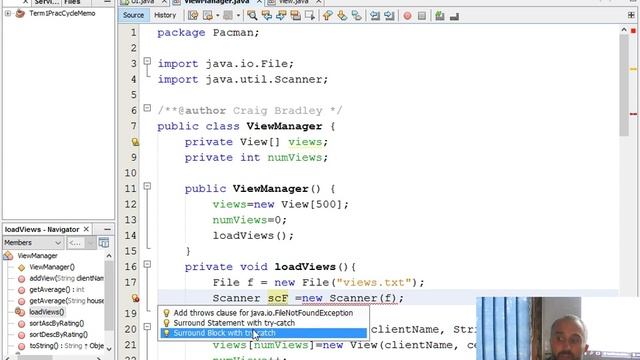Image resolution: width=640 pixels, height=360 pixels.
Task: Click the red error mark at stripe top
Action: (x=633, y=31)
